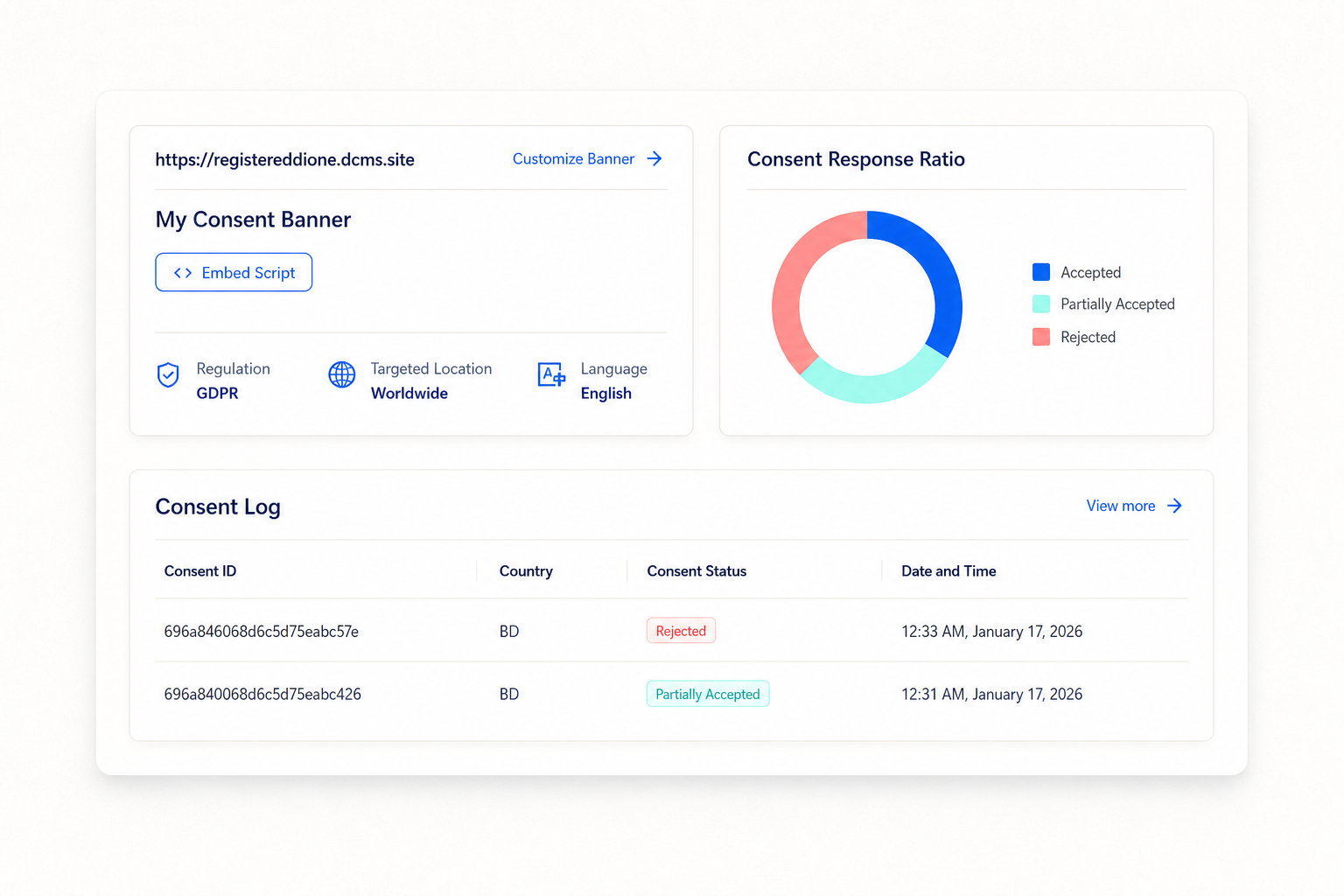Select the Rejected red legend swatch

tap(1041, 337)
